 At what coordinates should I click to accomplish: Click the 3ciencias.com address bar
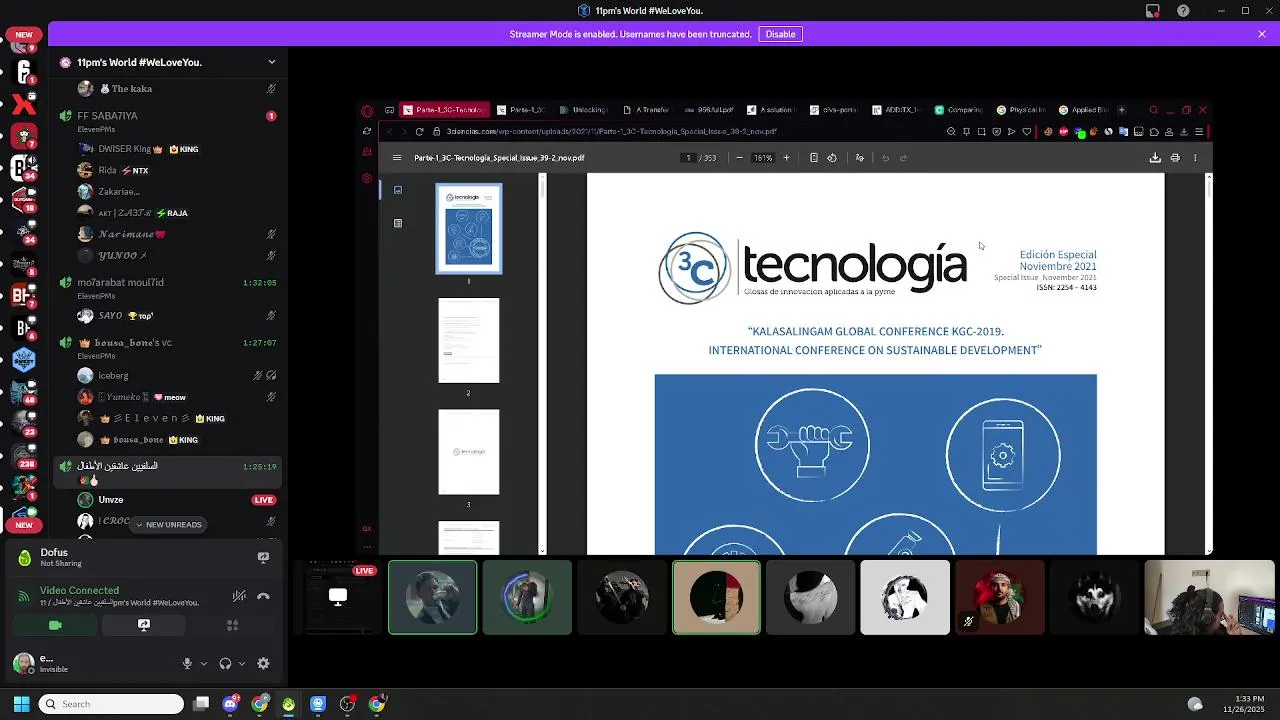coord(684,131)
